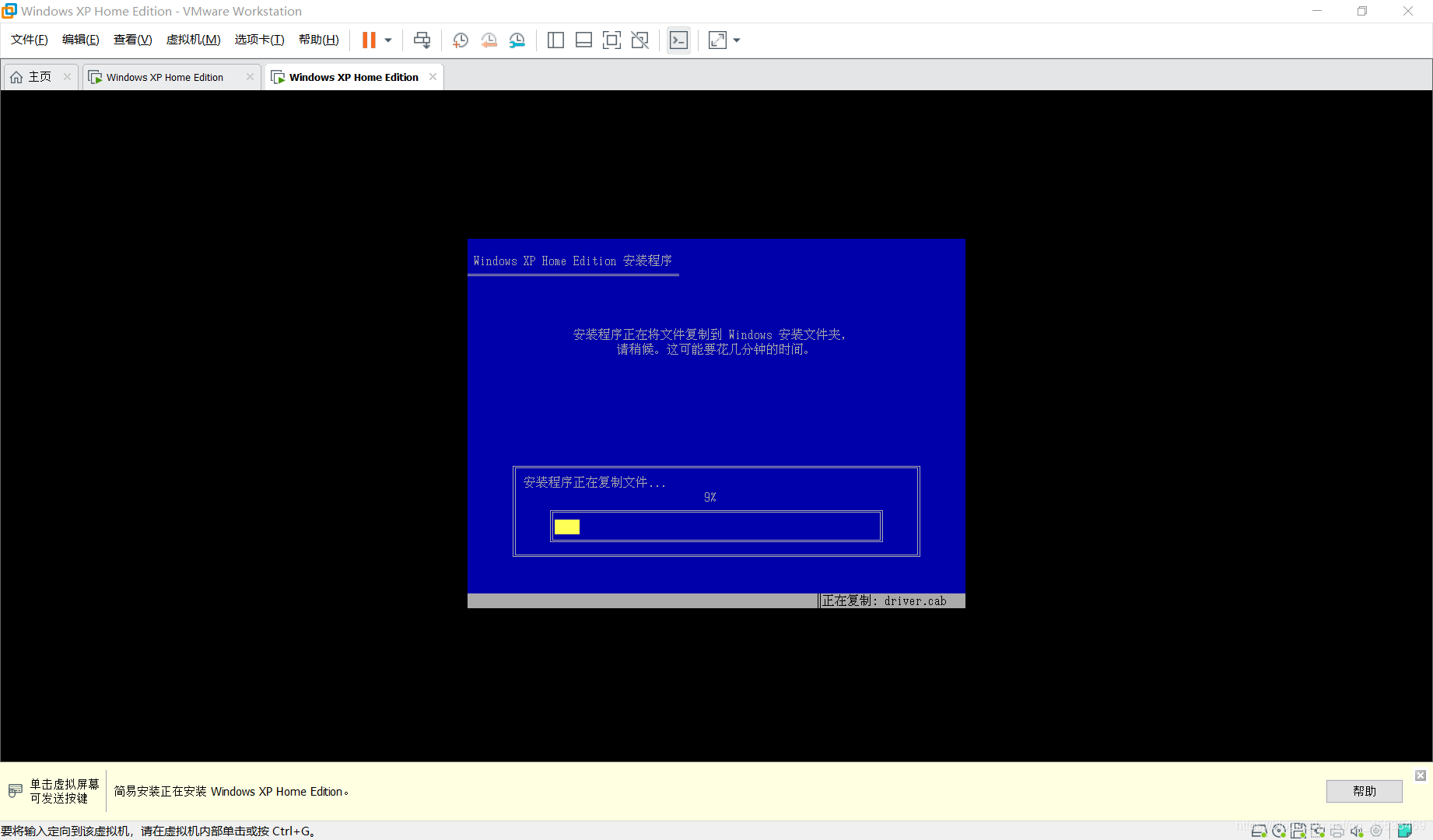Take a snapshot of this virtual machine
Viewport: 1433px width, 840px height.
point(461,40)
